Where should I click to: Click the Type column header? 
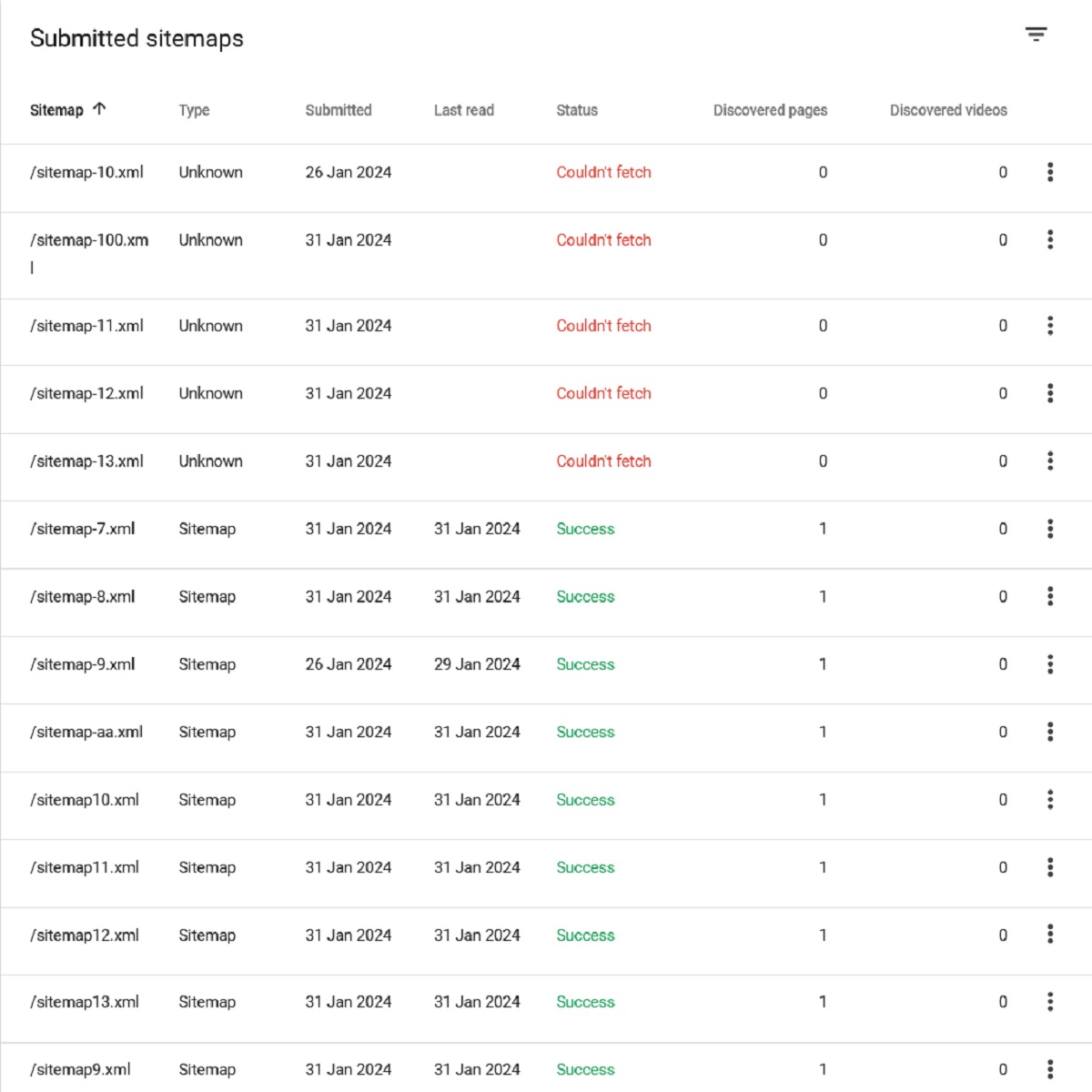coord(194,110)
